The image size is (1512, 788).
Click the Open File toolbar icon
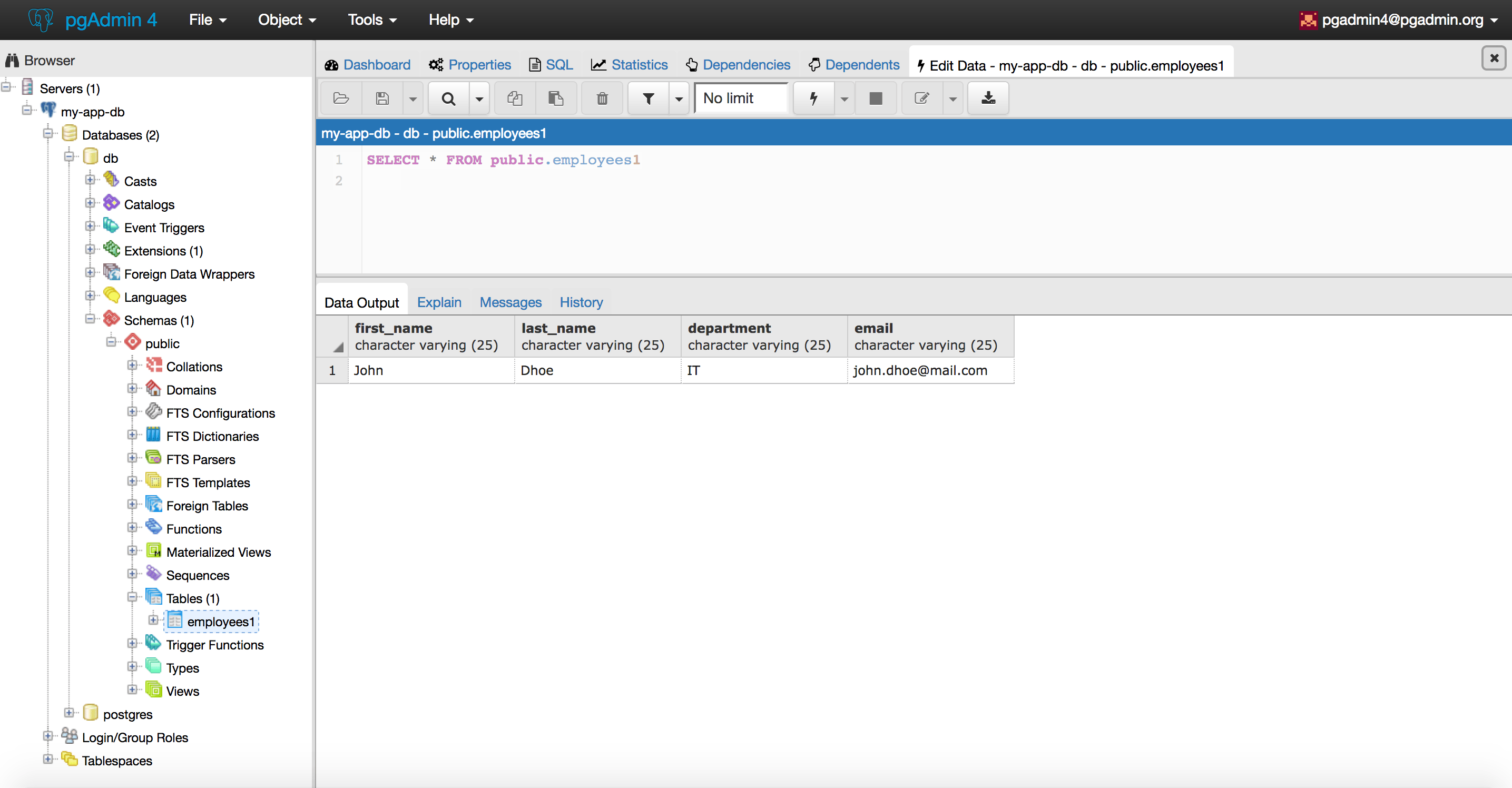[x=341, y=98]
